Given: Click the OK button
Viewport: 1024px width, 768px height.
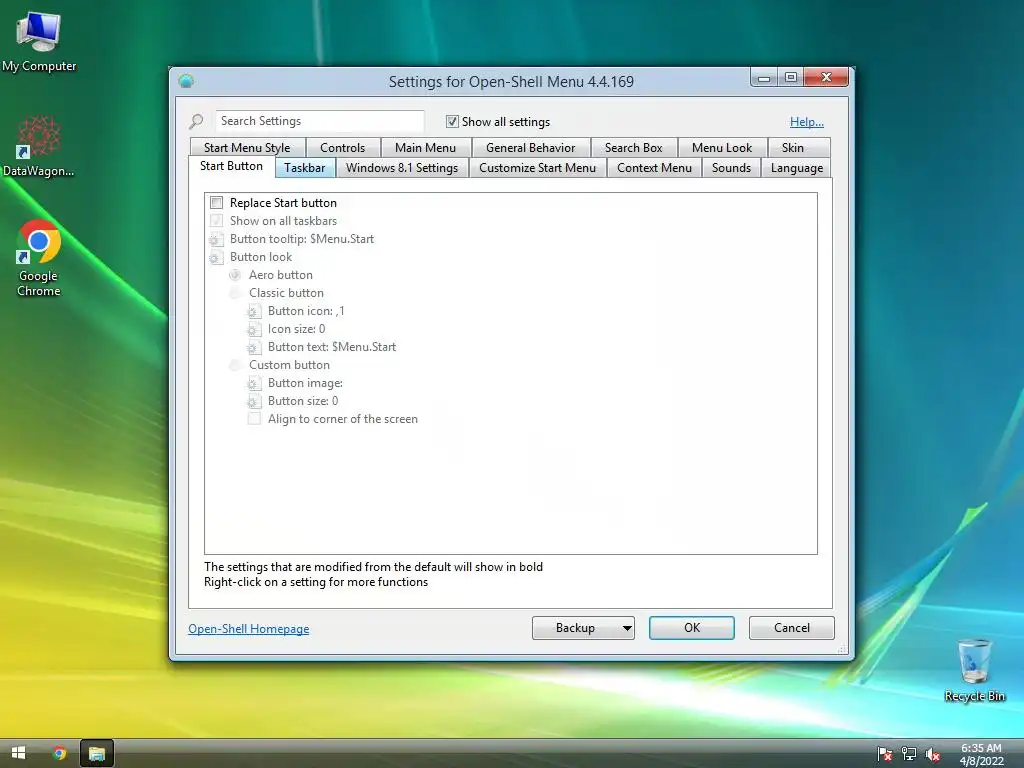Looking at the screenshot, I should coord(692,628).
